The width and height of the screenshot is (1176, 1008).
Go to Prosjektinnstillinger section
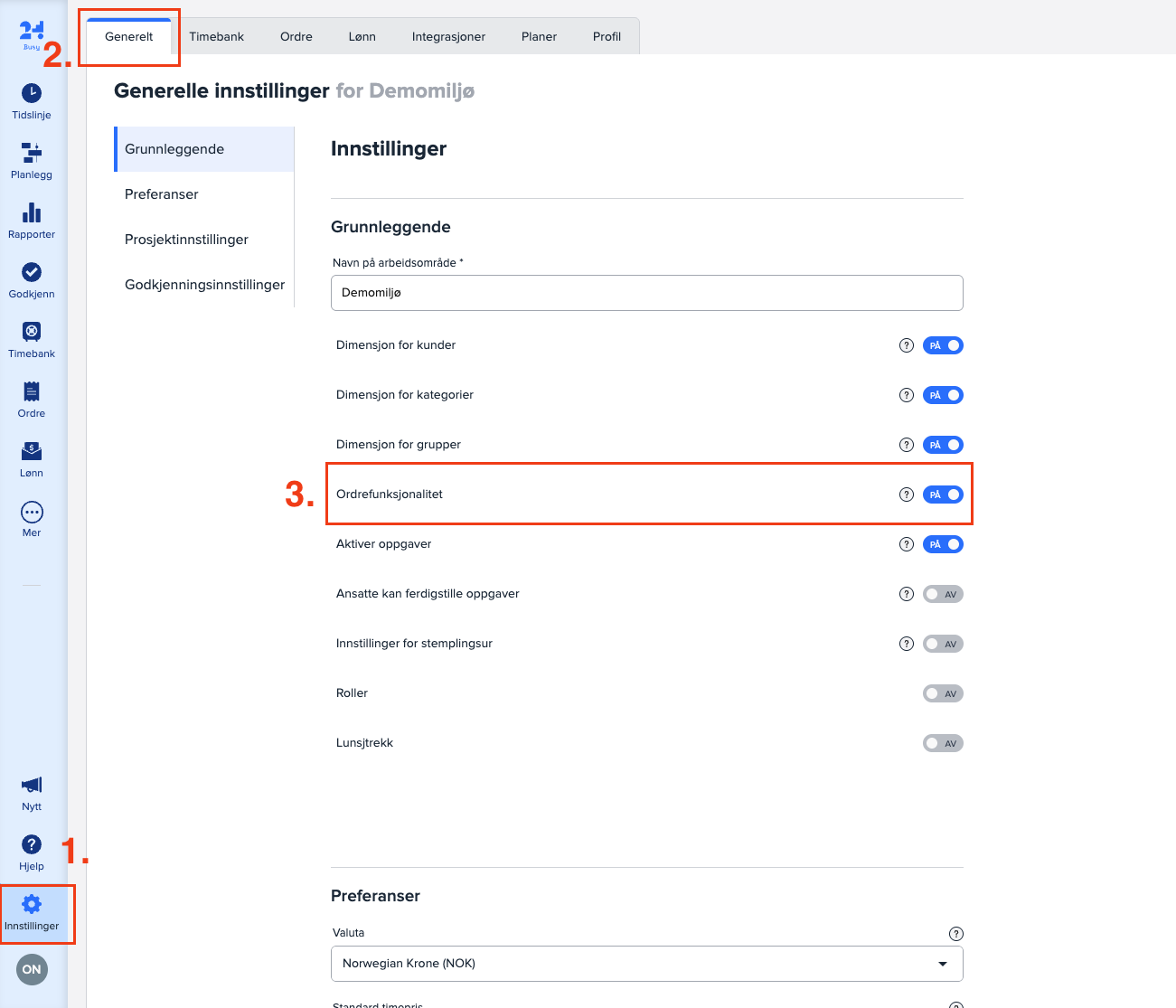click(x=186, y=240)
